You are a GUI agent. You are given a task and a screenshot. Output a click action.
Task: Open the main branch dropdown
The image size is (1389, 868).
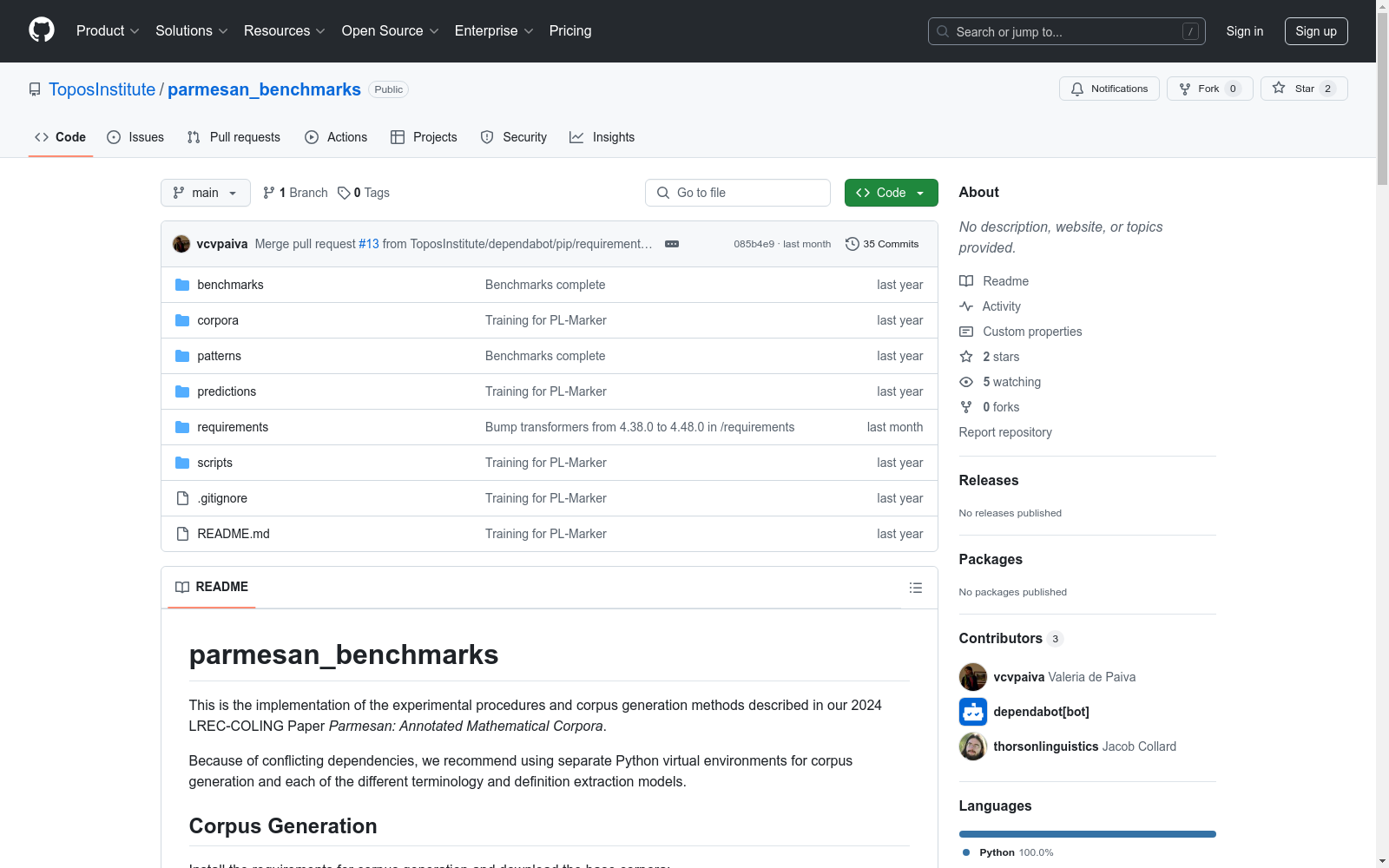coord(206,193)
